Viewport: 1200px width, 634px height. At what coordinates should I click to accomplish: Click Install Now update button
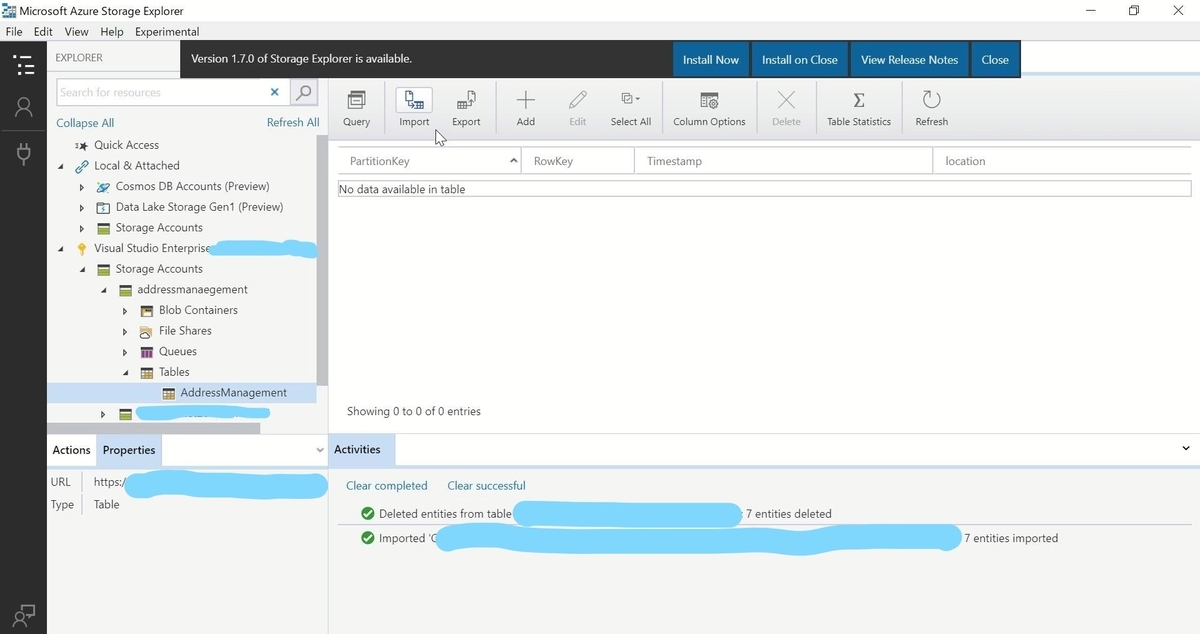click(711, 59)
